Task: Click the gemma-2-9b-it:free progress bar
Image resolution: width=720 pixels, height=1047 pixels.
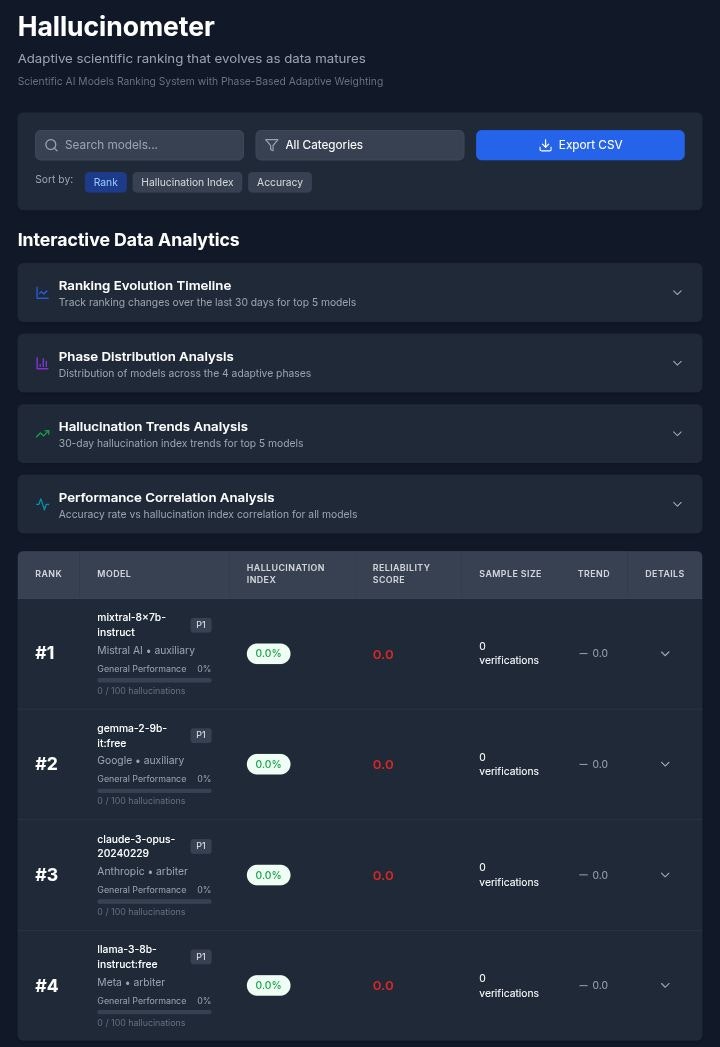Action: click(x=154, y=790)
